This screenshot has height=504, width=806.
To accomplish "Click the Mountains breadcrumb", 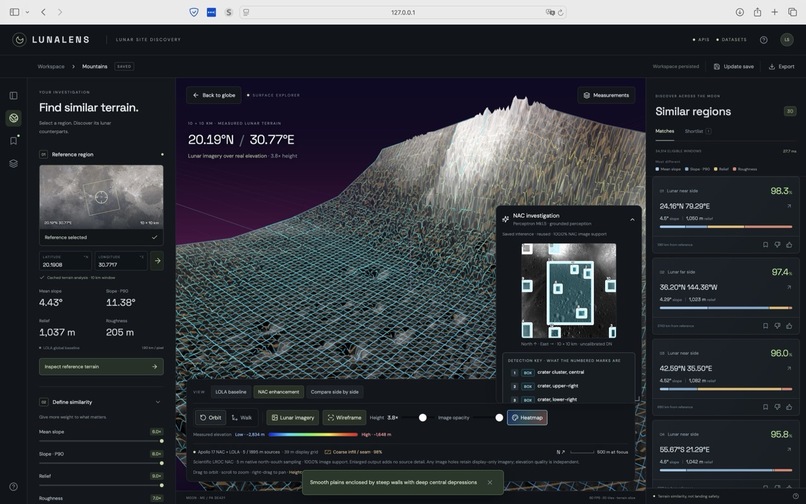I will (x=95, y=66).
